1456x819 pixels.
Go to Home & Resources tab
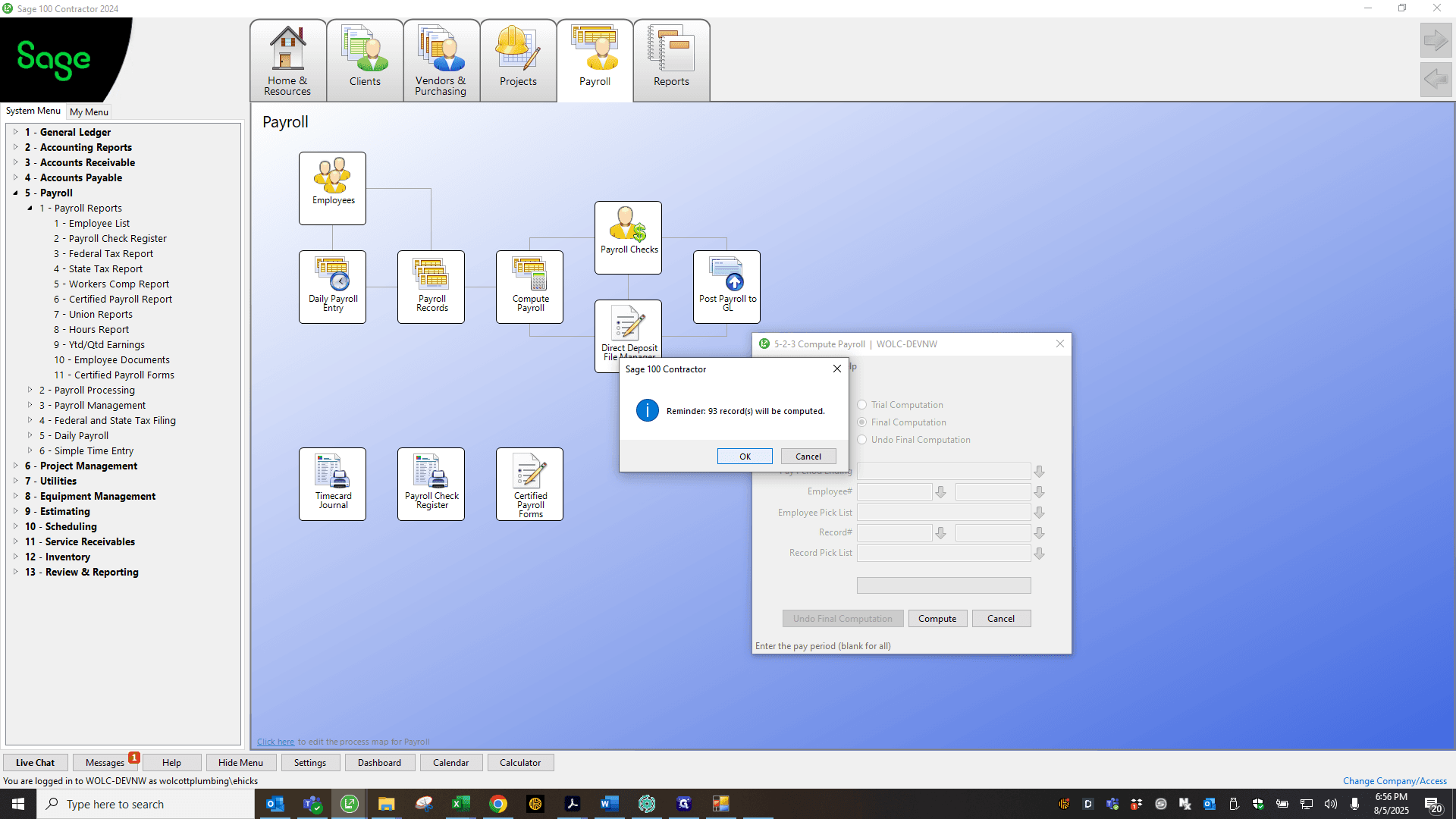[288, 61]
